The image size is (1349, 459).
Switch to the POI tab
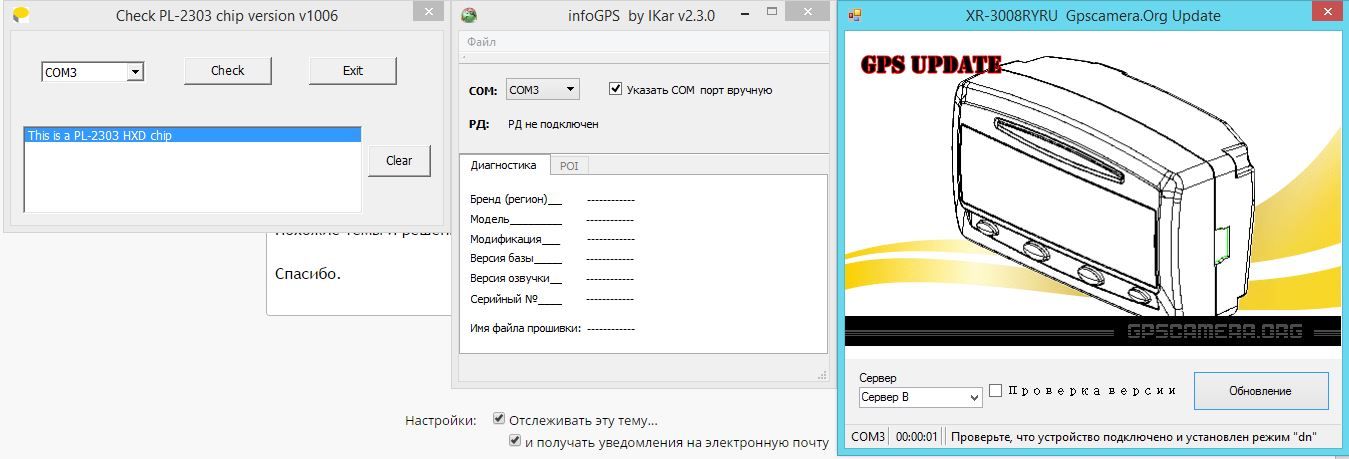point(568,166)
